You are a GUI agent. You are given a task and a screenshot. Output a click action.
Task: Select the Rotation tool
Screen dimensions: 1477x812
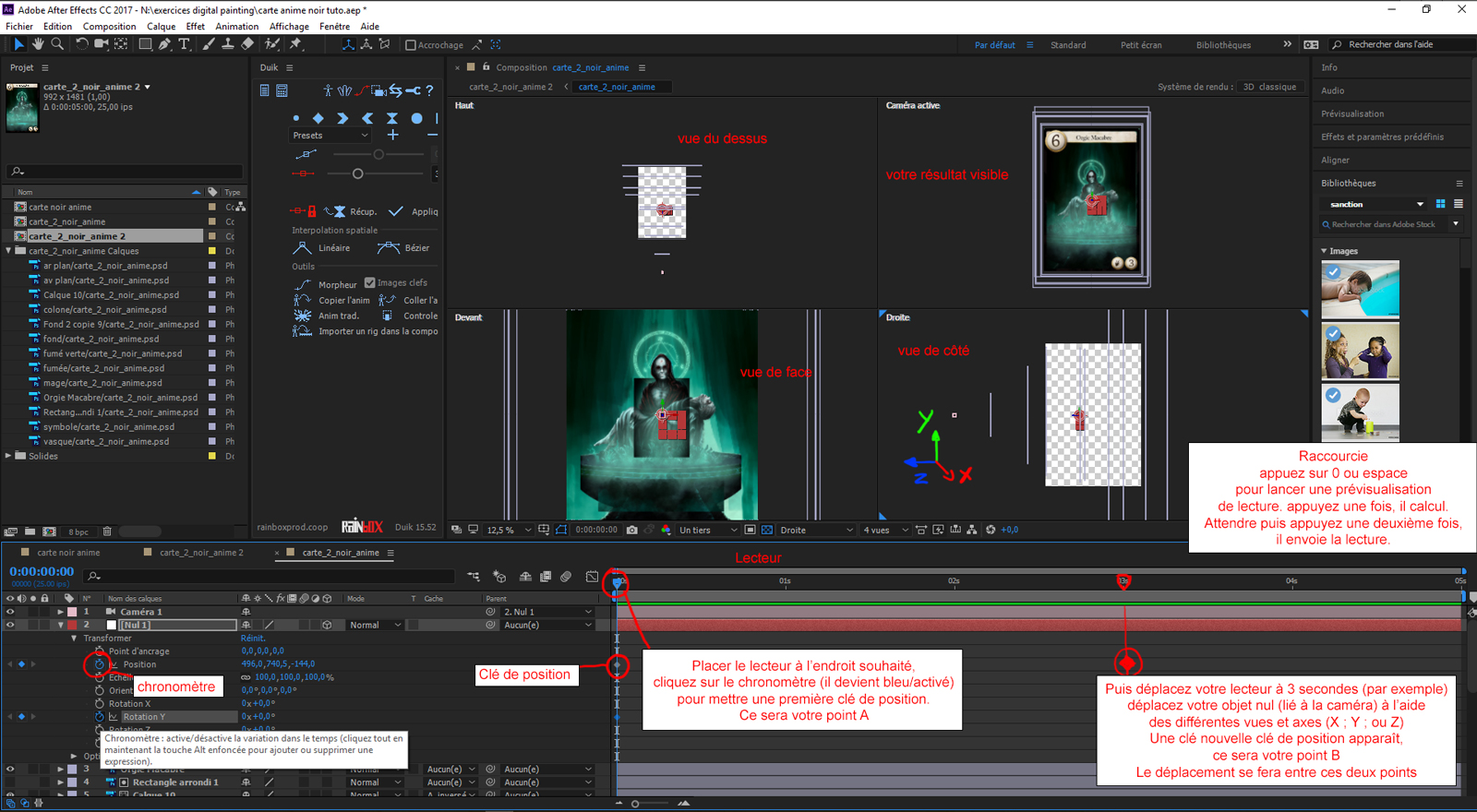click(x=81, y=44)
